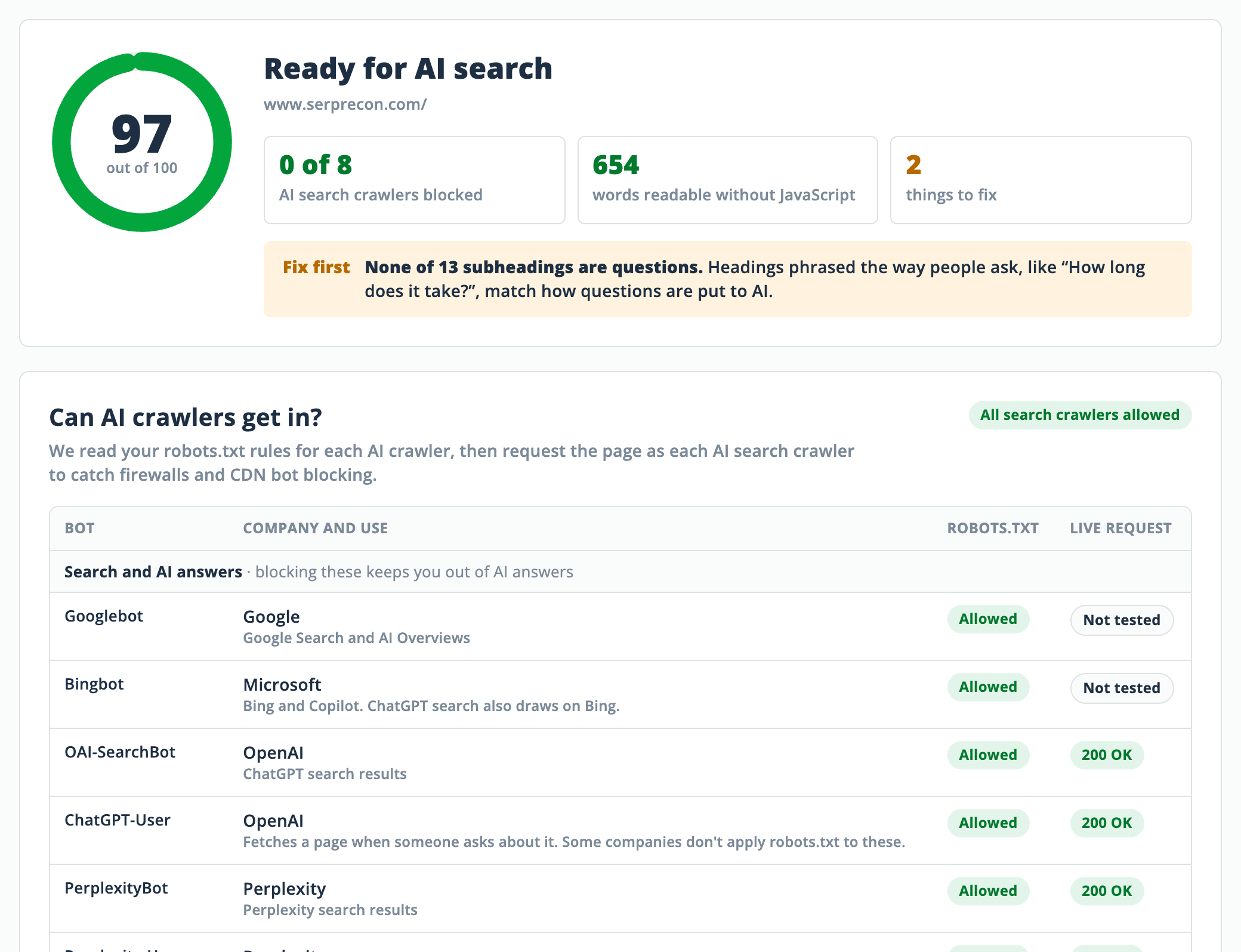Click 'Perplexity search results' description
The height and width of the screenshot is (952, 1241).
click(330, 910)
